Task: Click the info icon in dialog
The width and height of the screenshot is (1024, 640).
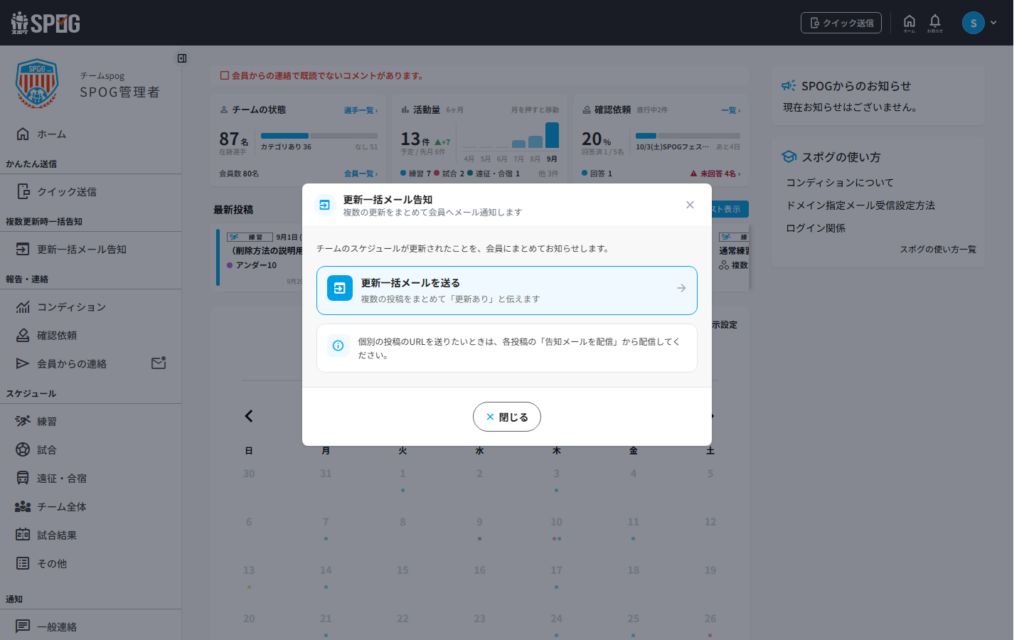Action: point(338,345)
